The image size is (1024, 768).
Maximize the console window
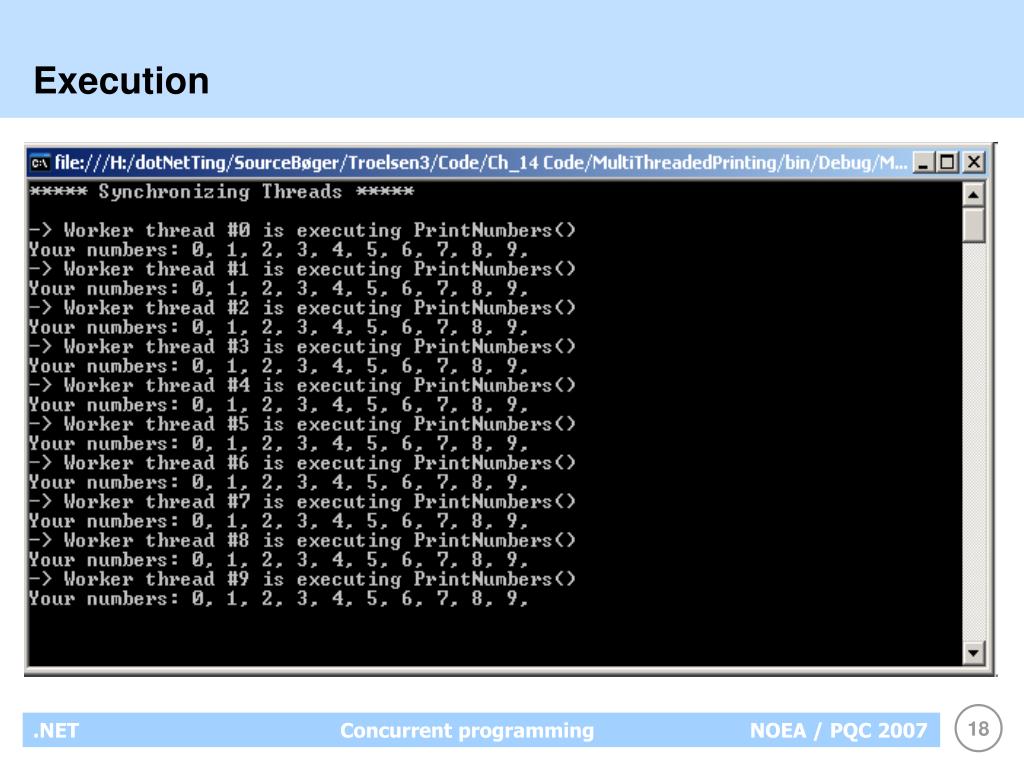click(948, 162)
